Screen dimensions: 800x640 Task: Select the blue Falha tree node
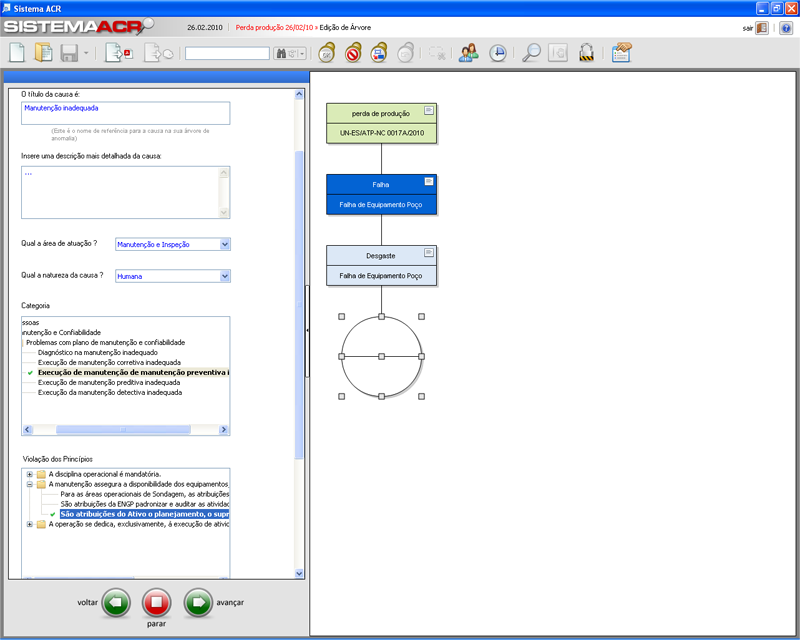click(381, 194)
